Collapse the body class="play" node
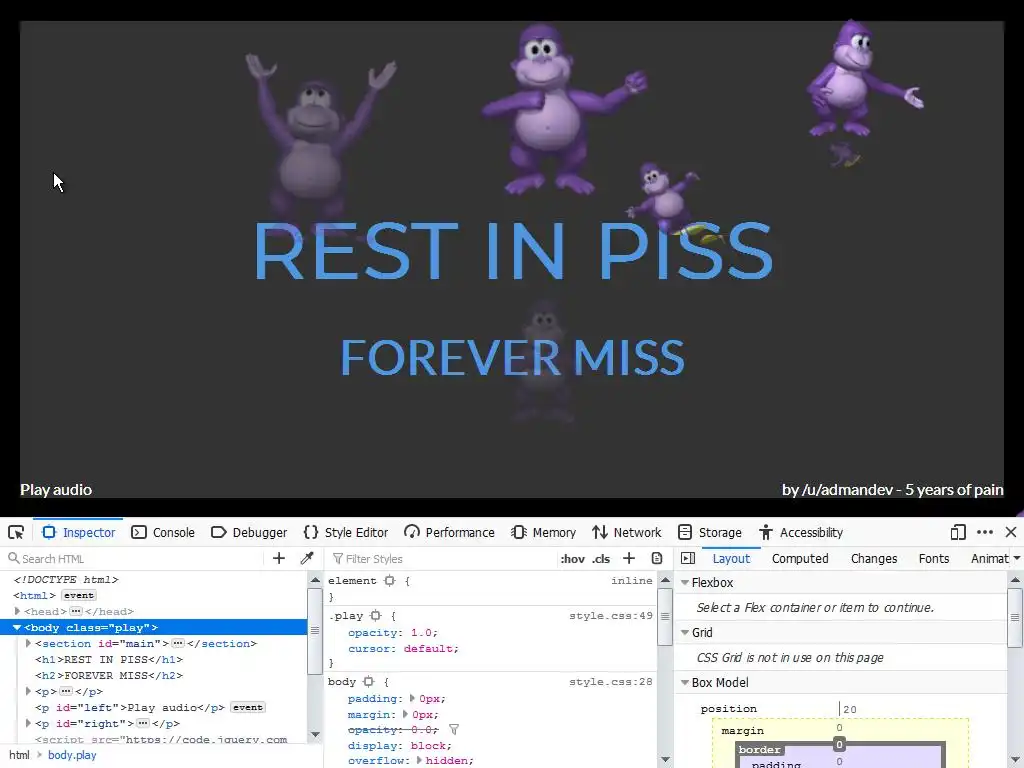The height and width of the screenshot is (768, 1024). pyautogui.click(x=17, y=628)
